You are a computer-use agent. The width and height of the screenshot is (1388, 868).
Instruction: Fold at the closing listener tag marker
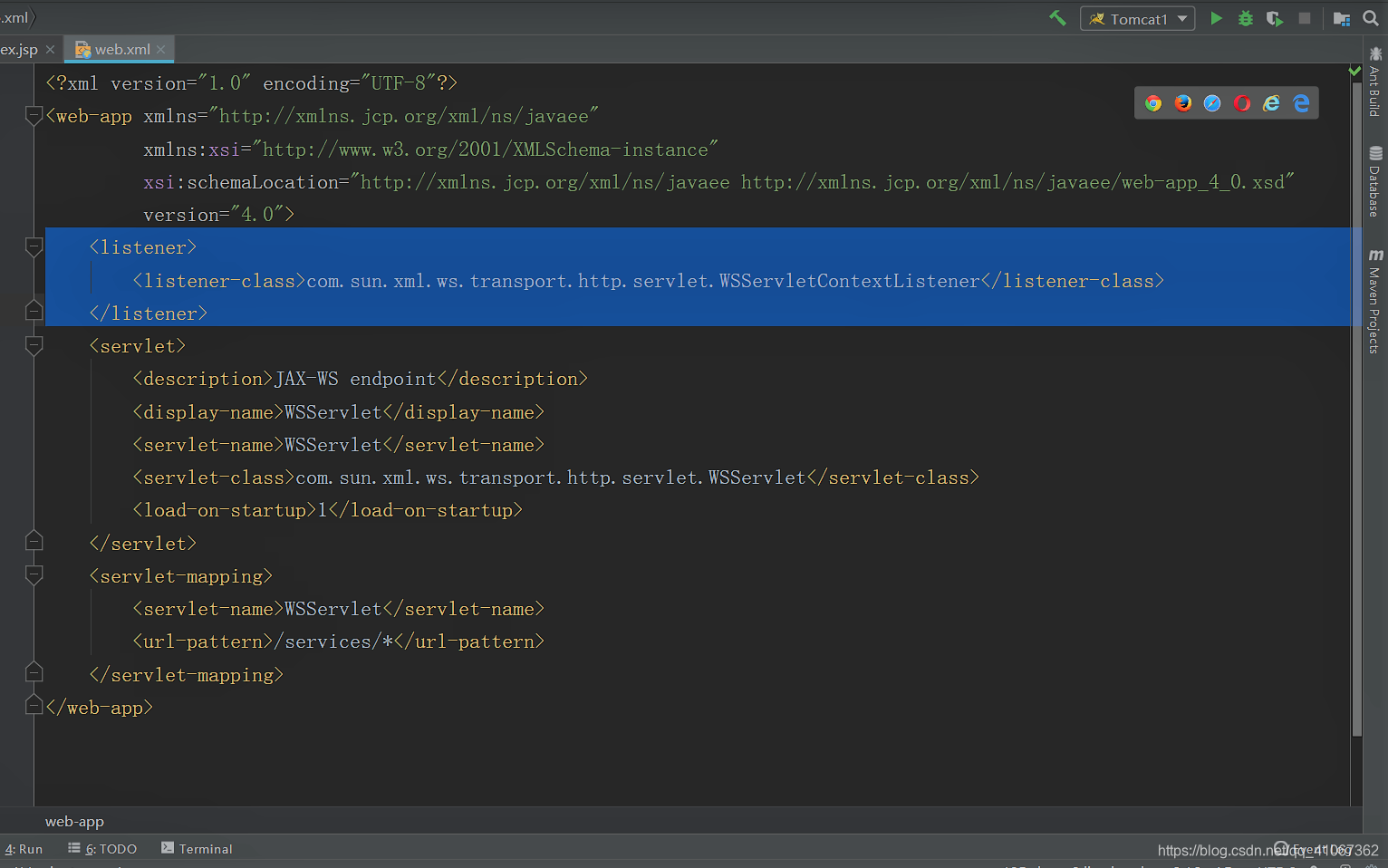[x=34, y=312]
